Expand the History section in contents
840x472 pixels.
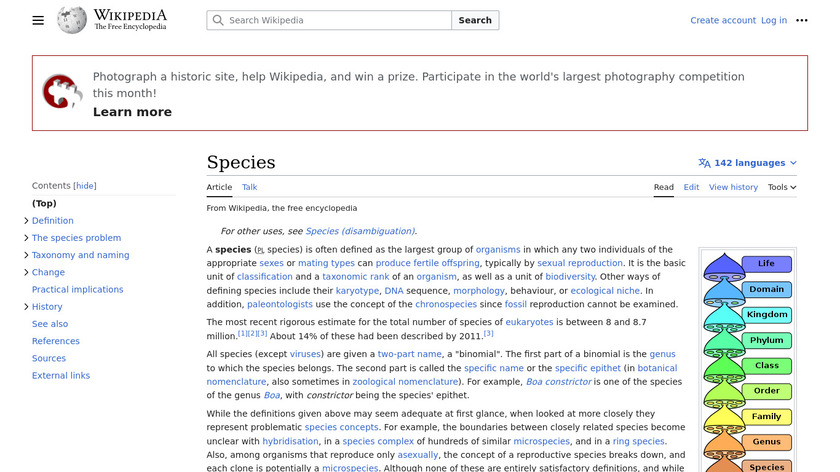click(x=26, y=307)
